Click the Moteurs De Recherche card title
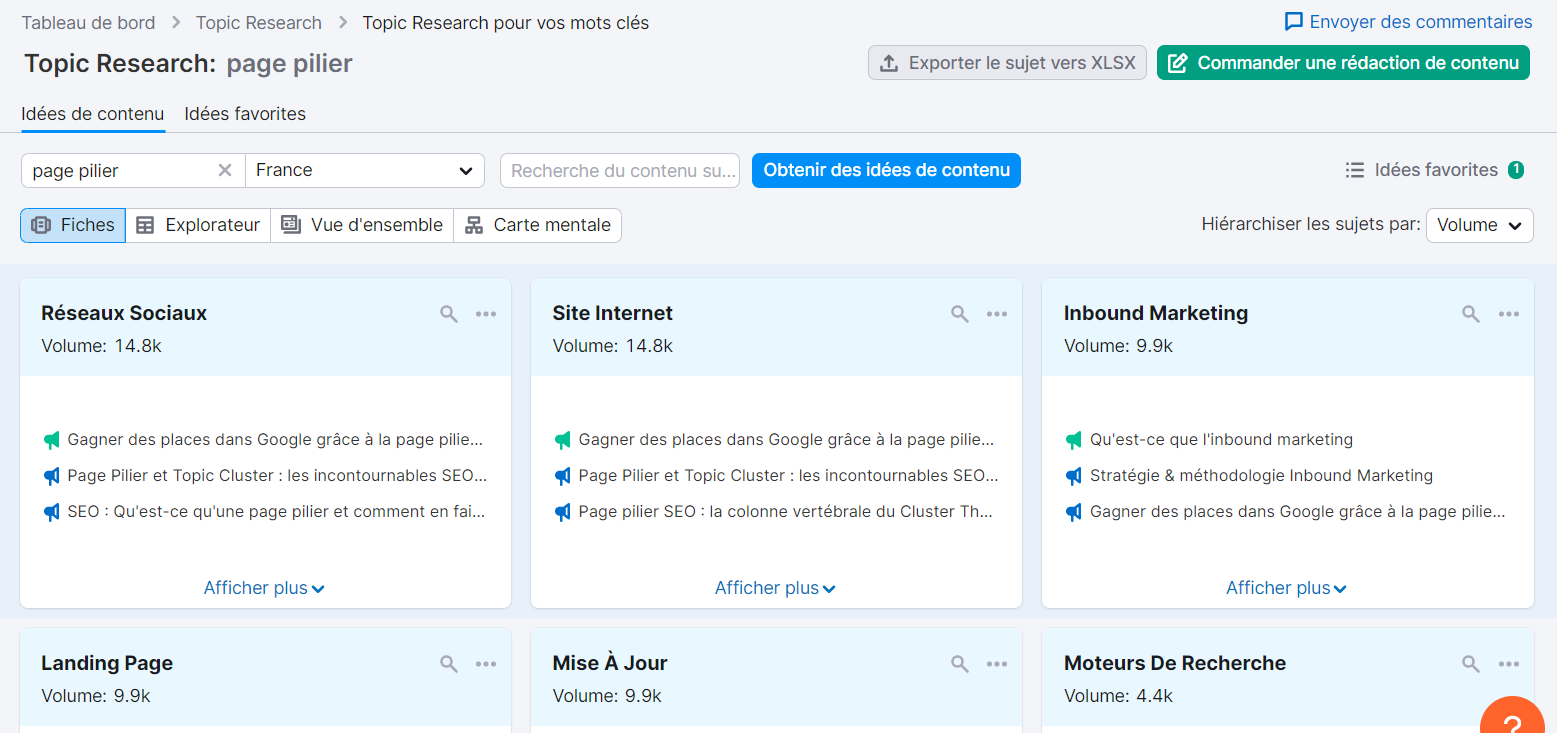This screenshot has height=733, width=1557. 1175,663
